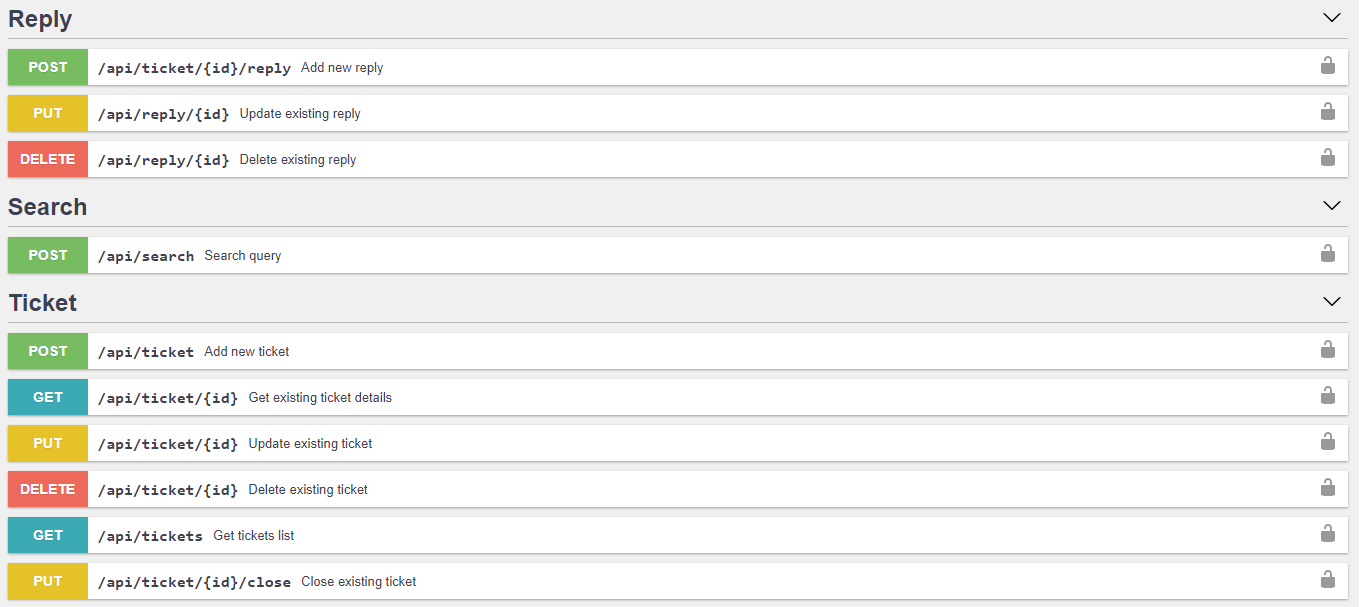Image resolution: width=1360 pixels, height=607 pixels.
Task: Expand the GET /api/tickets endpoint
Action: point(678,535)
